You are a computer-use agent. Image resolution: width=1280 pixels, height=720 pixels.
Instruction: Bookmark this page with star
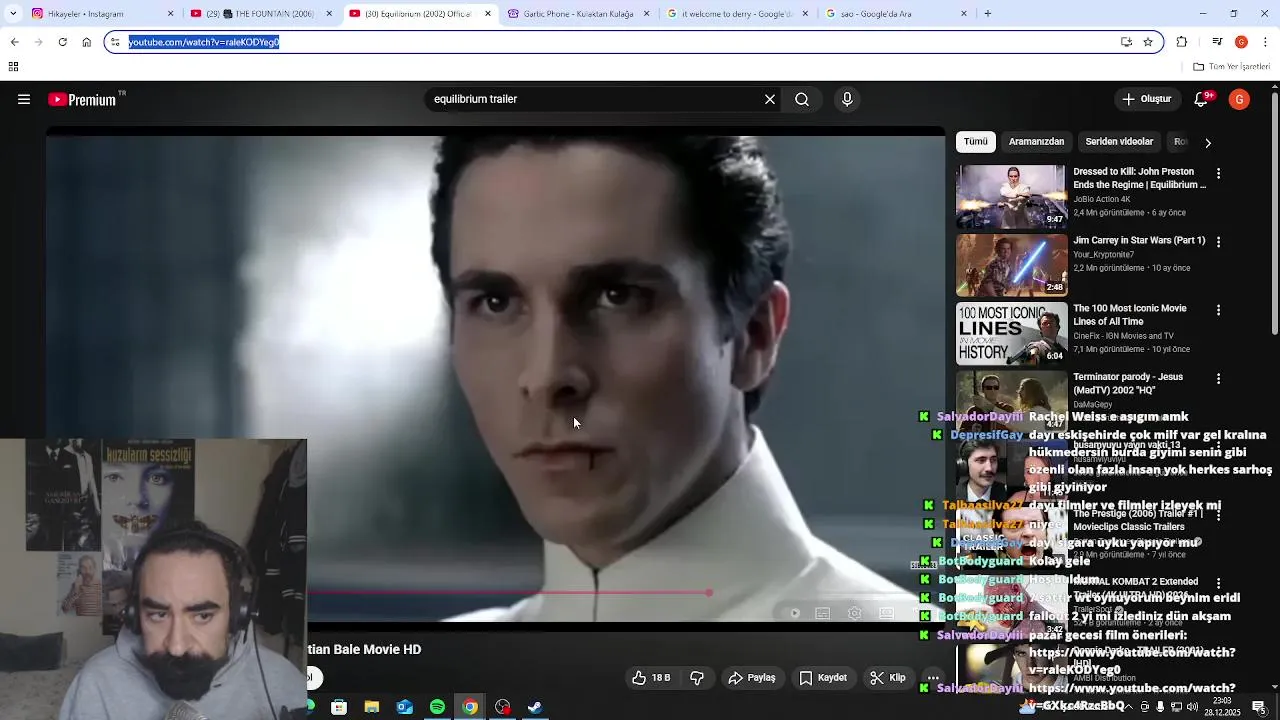(1148, 42)
